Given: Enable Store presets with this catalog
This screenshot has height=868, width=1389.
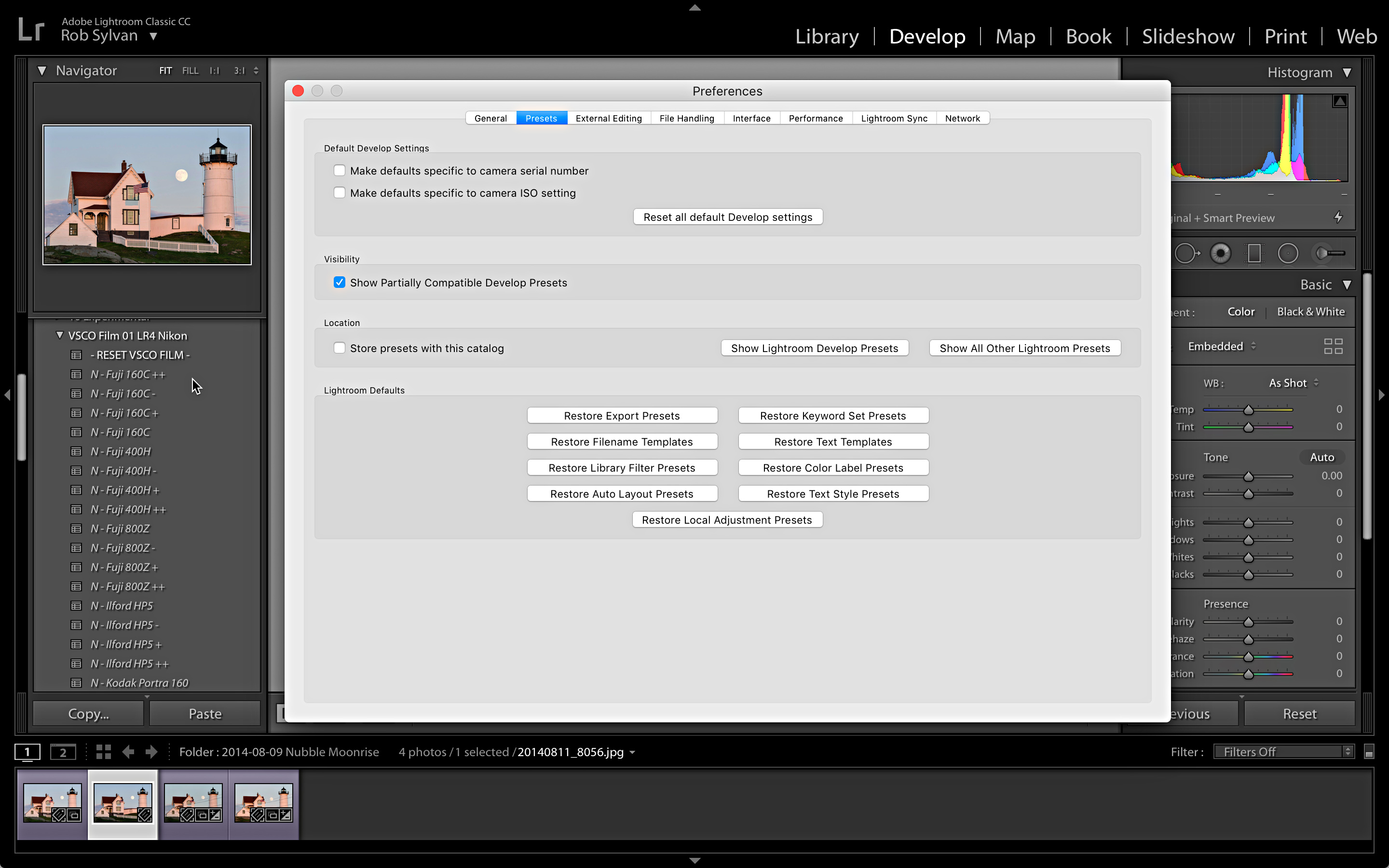Looking at the screenshot, I should (339, 347).
